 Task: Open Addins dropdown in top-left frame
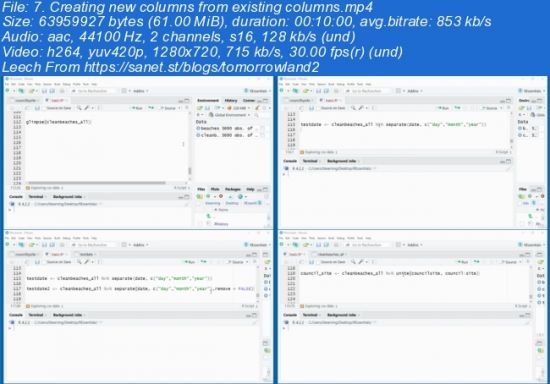[140, 91]
